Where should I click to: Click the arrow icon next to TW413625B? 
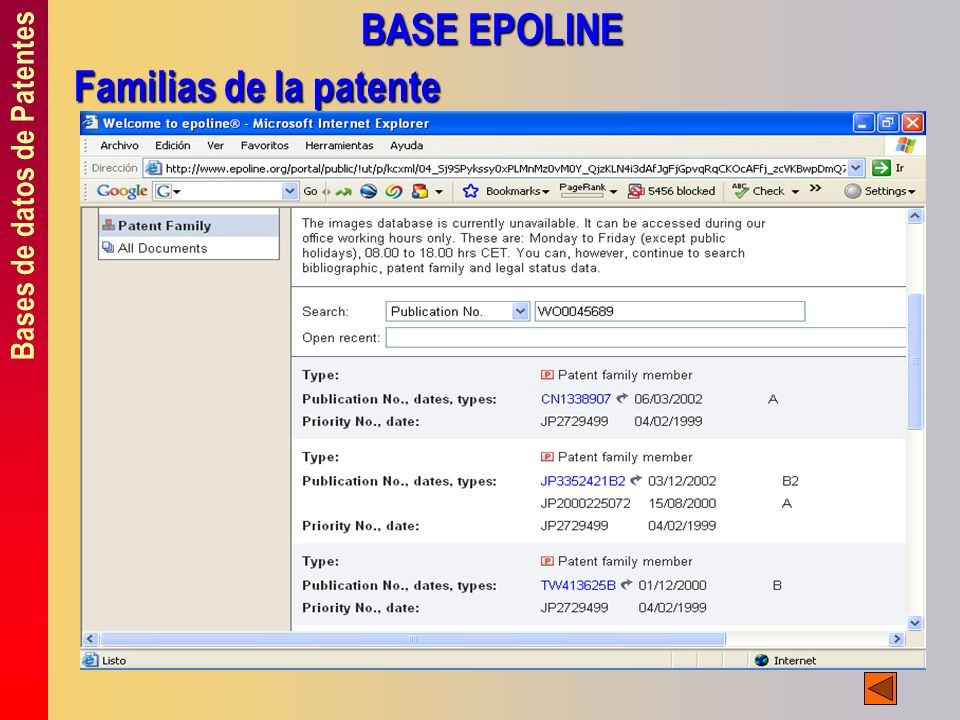tap(626, 584)
